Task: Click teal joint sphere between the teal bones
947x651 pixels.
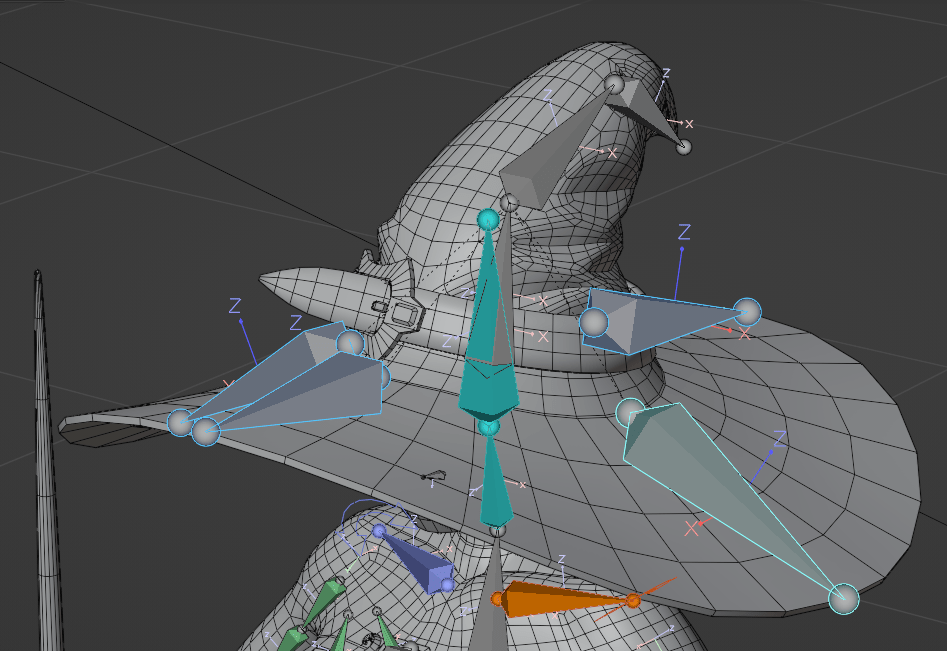Action: pyautogui.click(x=489, y=428)
